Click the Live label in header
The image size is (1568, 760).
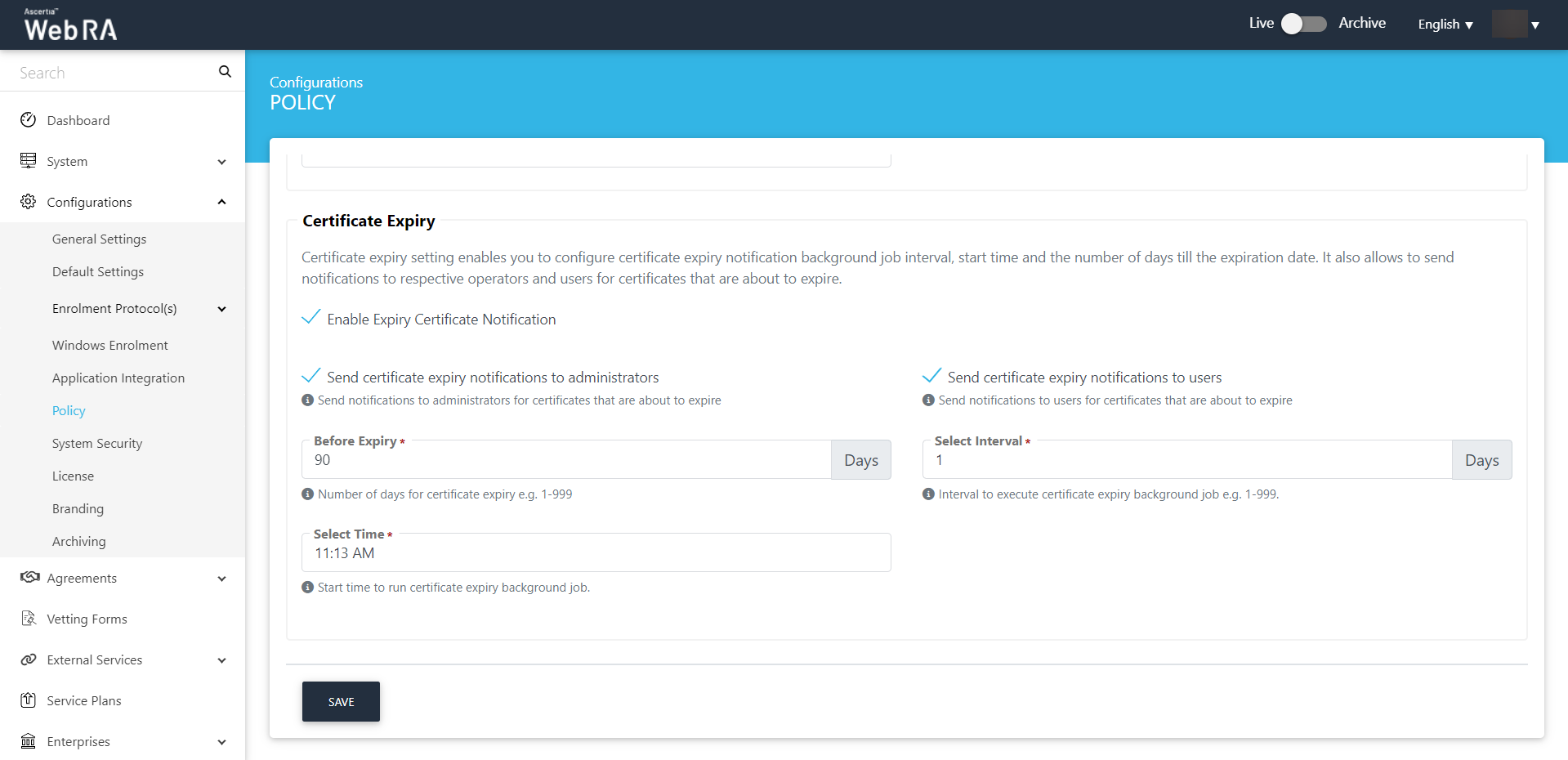point(1262,23)
